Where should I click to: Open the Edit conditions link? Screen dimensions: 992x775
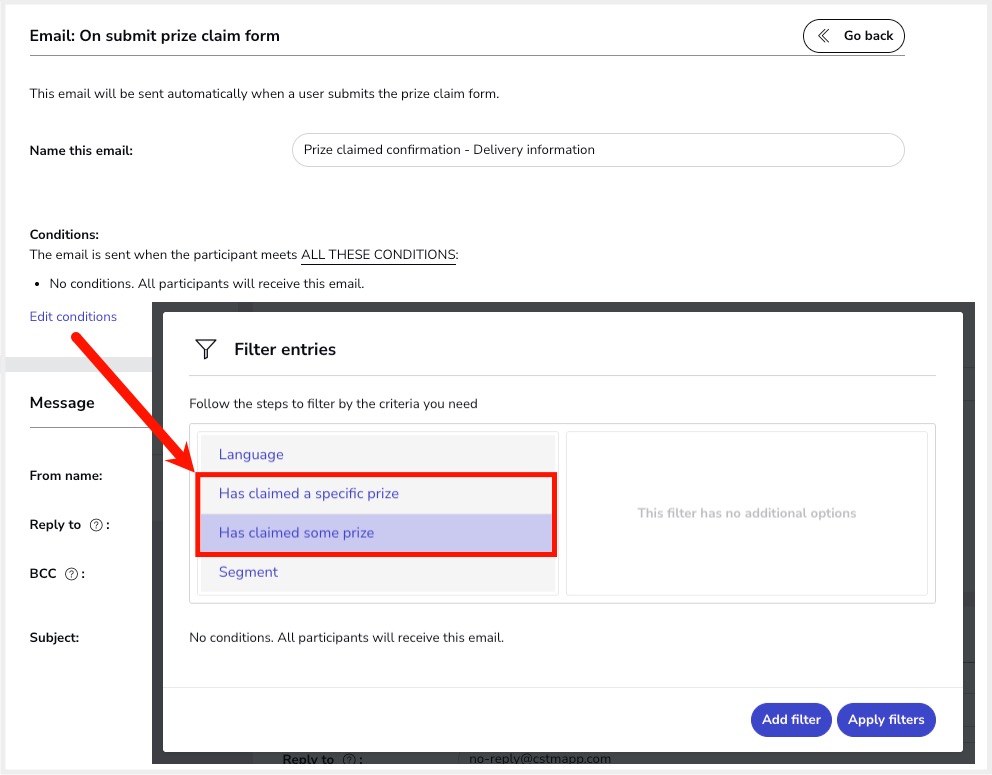(x=73, y=317)
